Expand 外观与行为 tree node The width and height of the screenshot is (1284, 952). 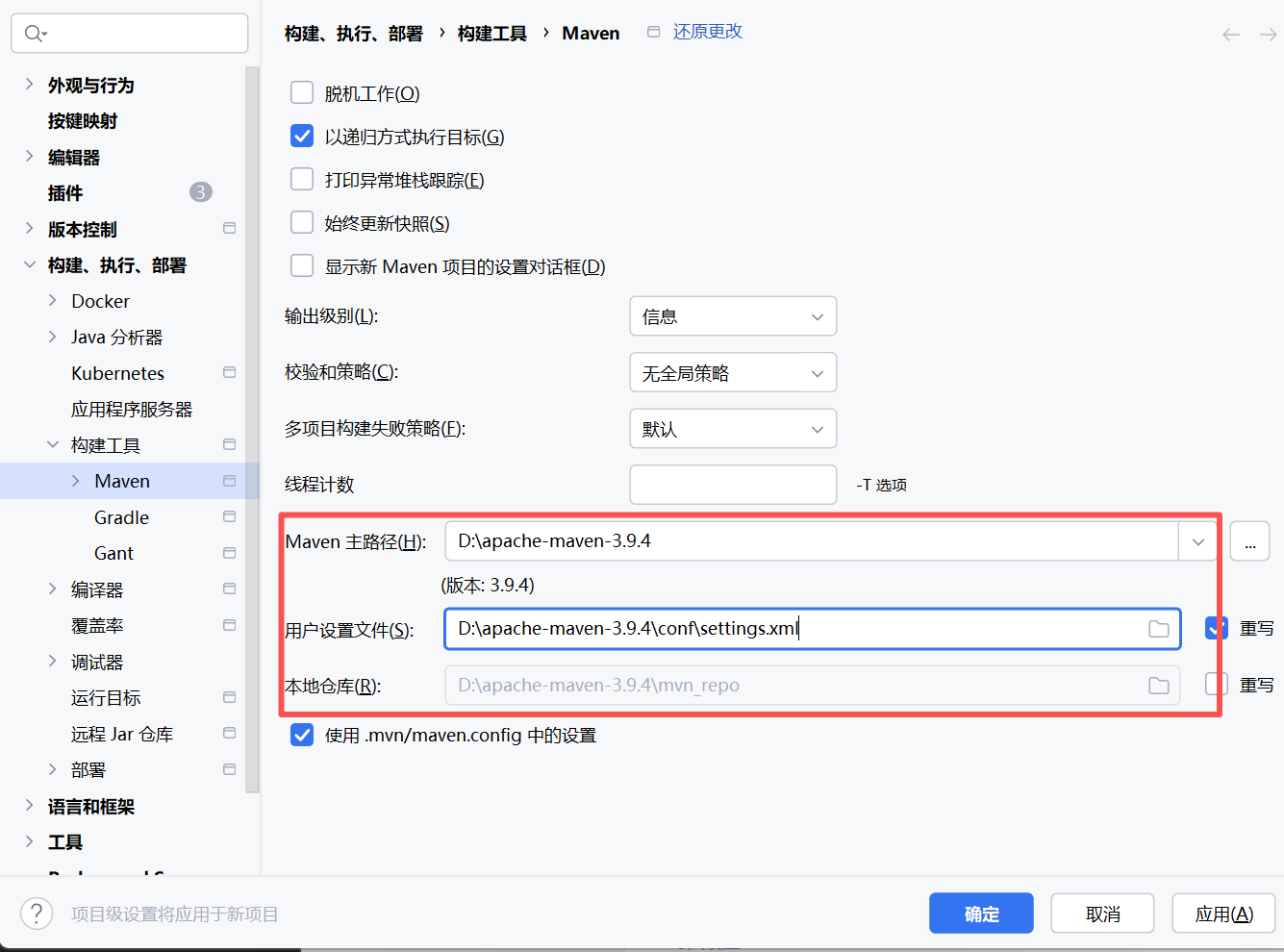29,84
